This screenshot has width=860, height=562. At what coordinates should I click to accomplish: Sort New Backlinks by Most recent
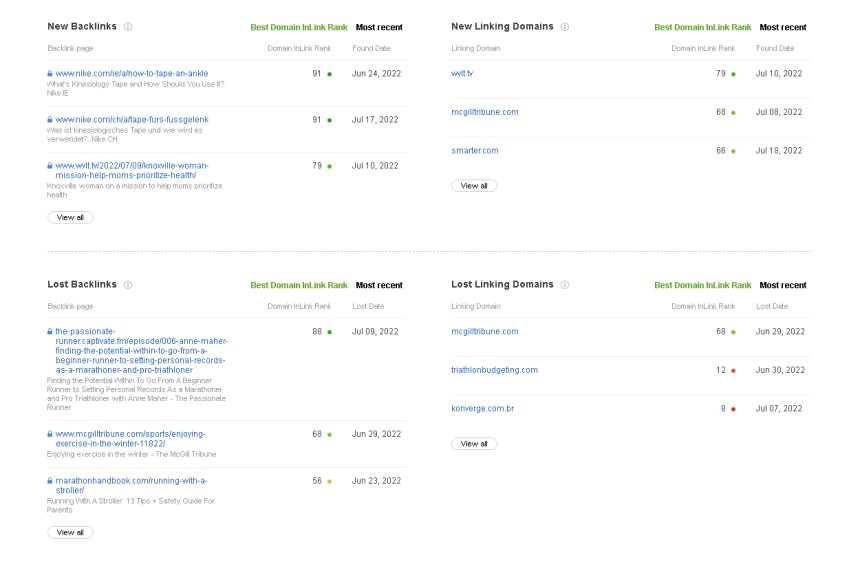(x=379, y=27)
